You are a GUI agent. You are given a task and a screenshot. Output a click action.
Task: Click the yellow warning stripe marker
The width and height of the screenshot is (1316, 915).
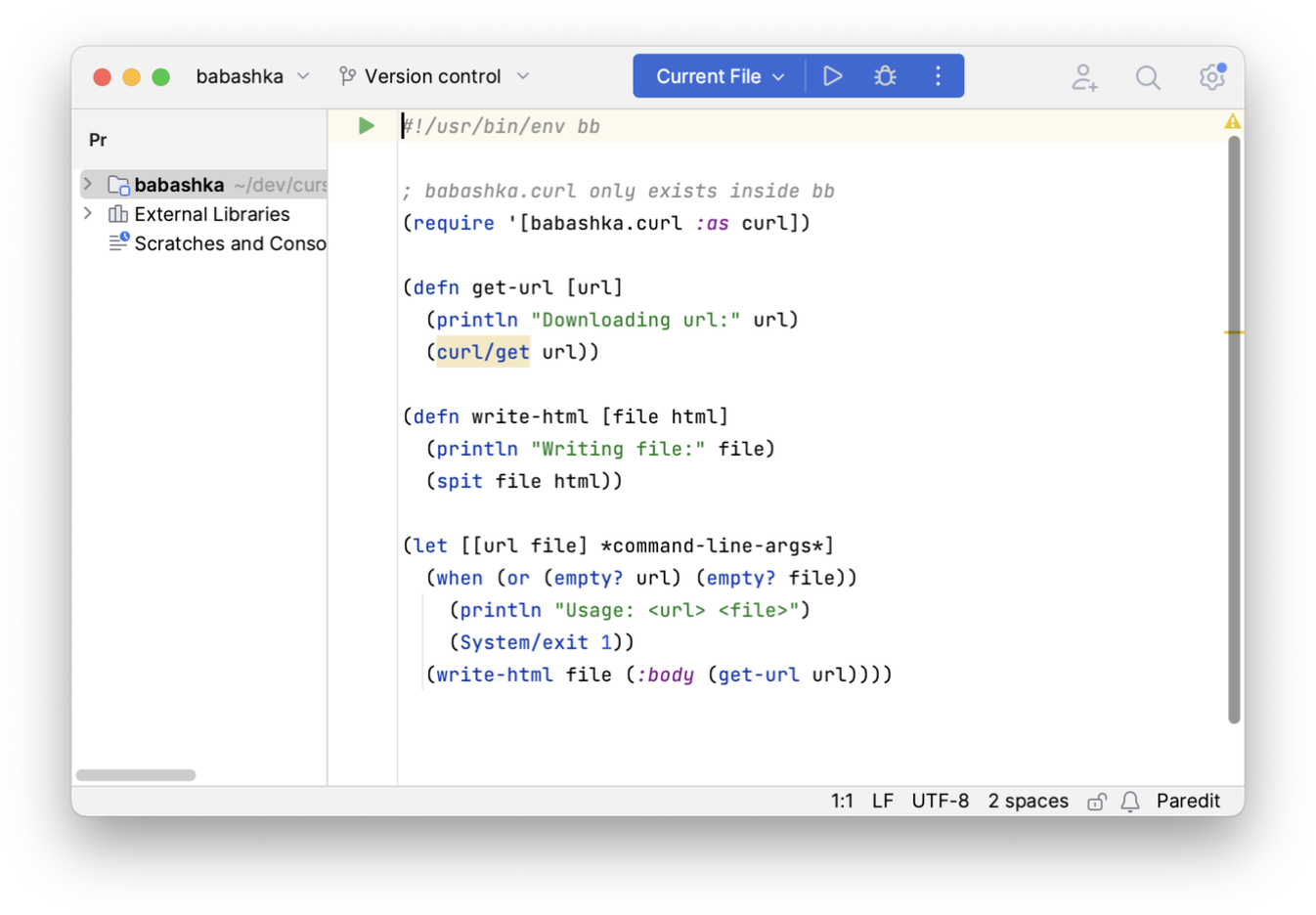[x=1234, y=332]
